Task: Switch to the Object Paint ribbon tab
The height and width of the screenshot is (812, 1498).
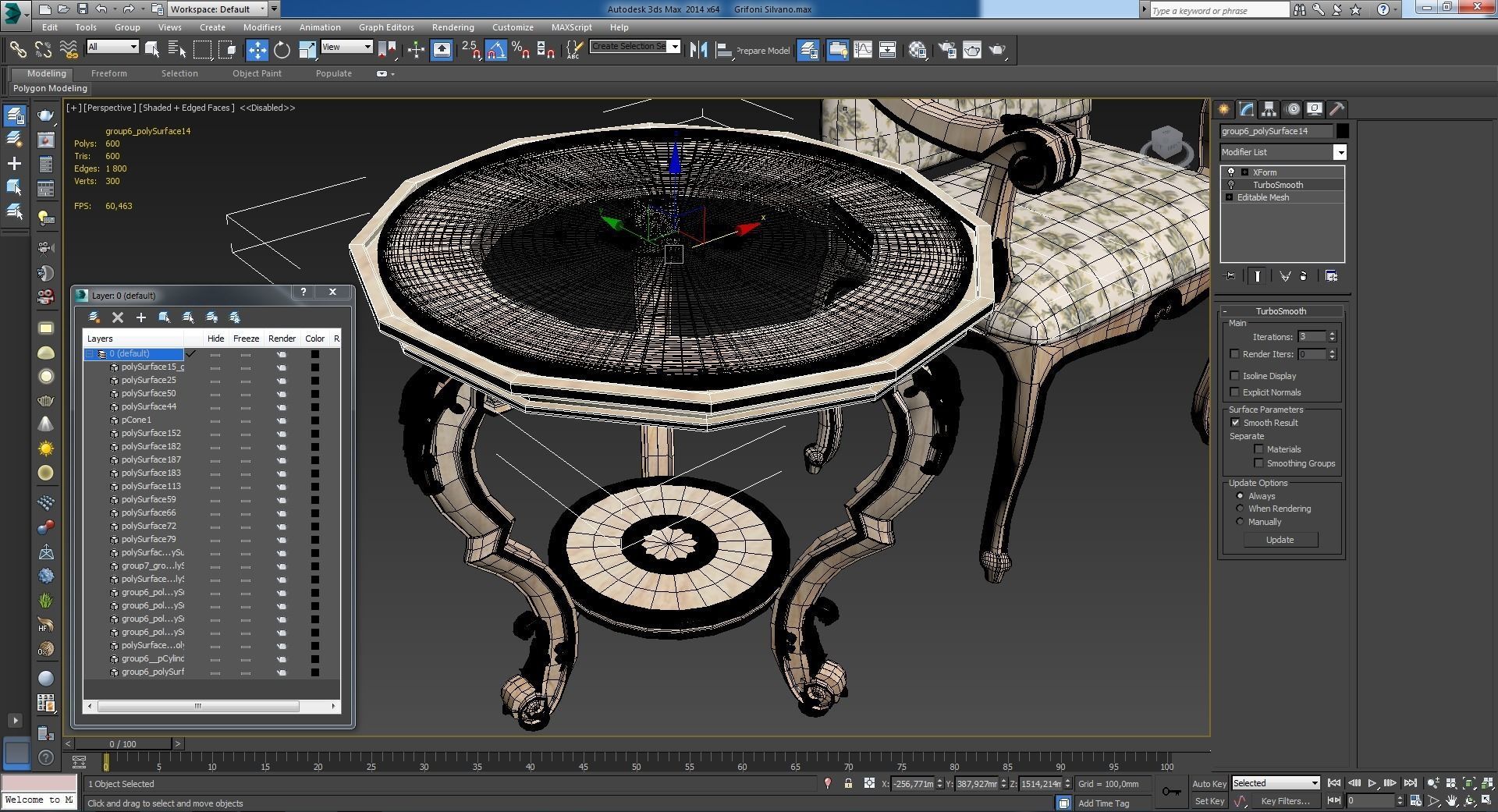Action: pyautogui.click(x=257, y=73)
